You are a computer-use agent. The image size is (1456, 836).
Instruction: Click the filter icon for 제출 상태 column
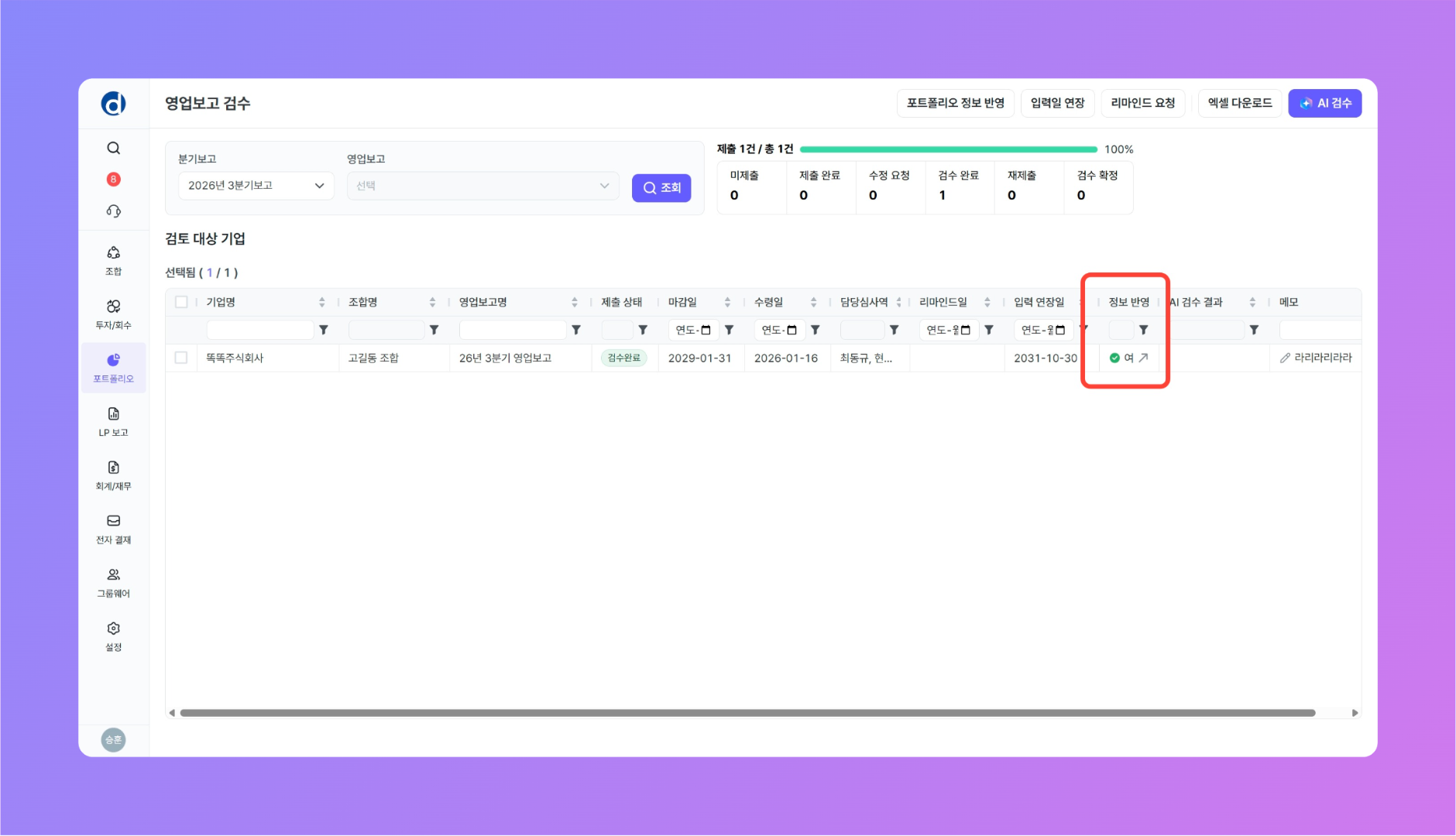(x=643, y=330)
